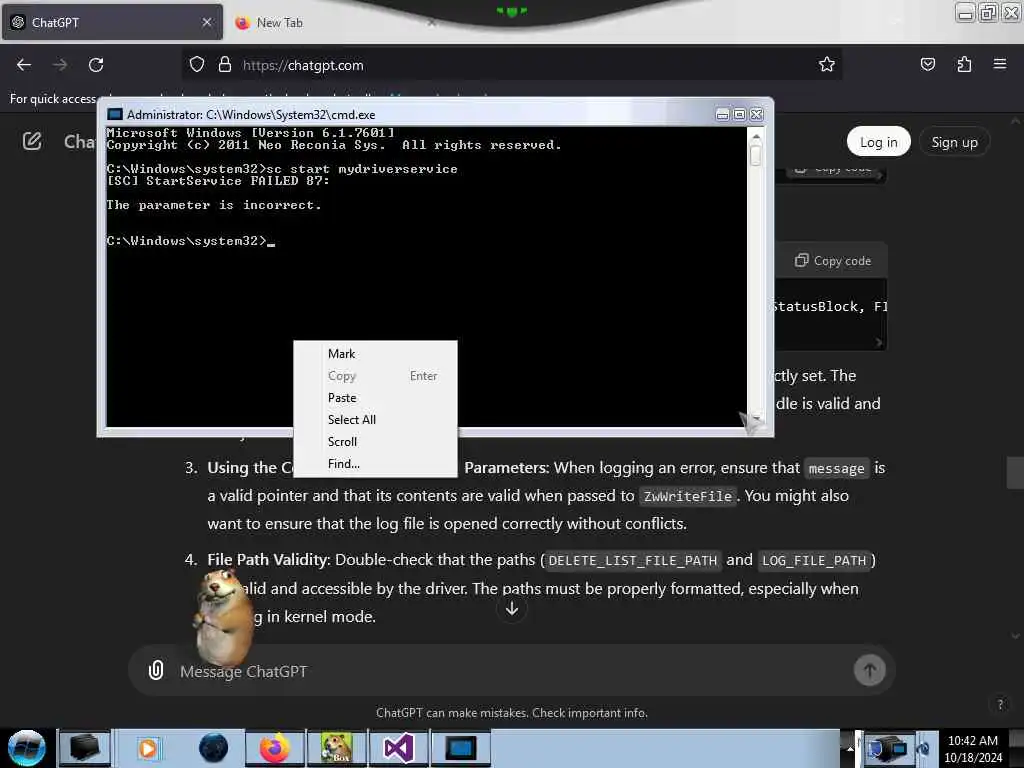Open the Pocket save icon
Screen dimensions: 1024x768
[927, 65]
